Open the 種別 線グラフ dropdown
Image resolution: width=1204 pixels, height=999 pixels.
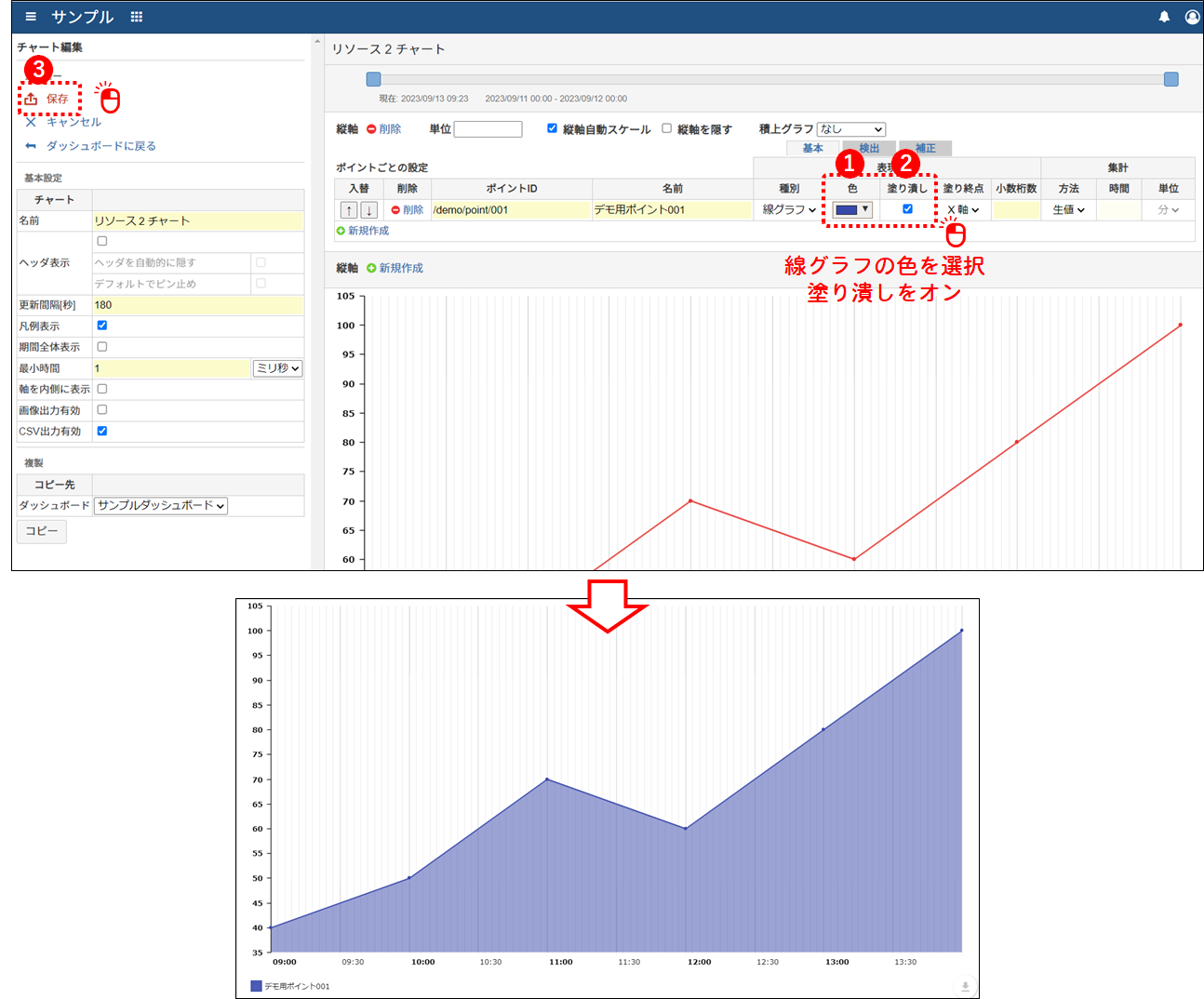(x=789, y=210)
